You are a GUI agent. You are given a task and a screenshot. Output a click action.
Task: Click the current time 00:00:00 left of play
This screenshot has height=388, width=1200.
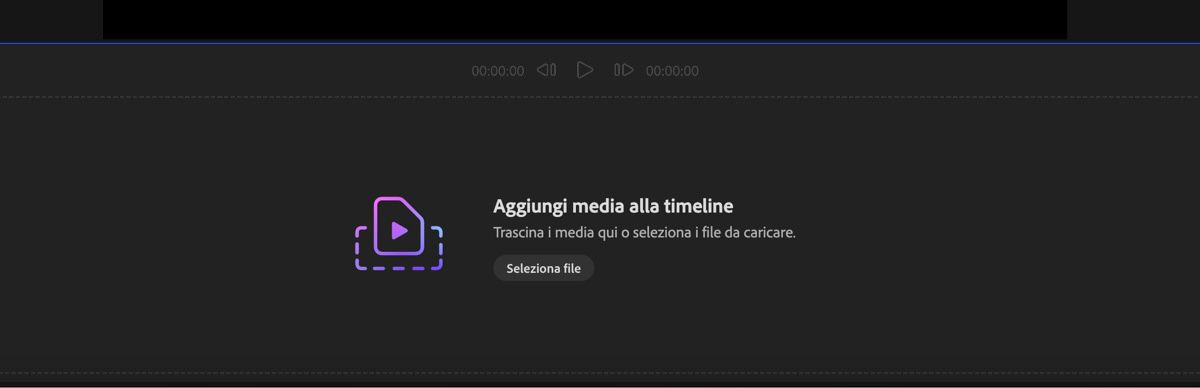(x=498, y=71)
